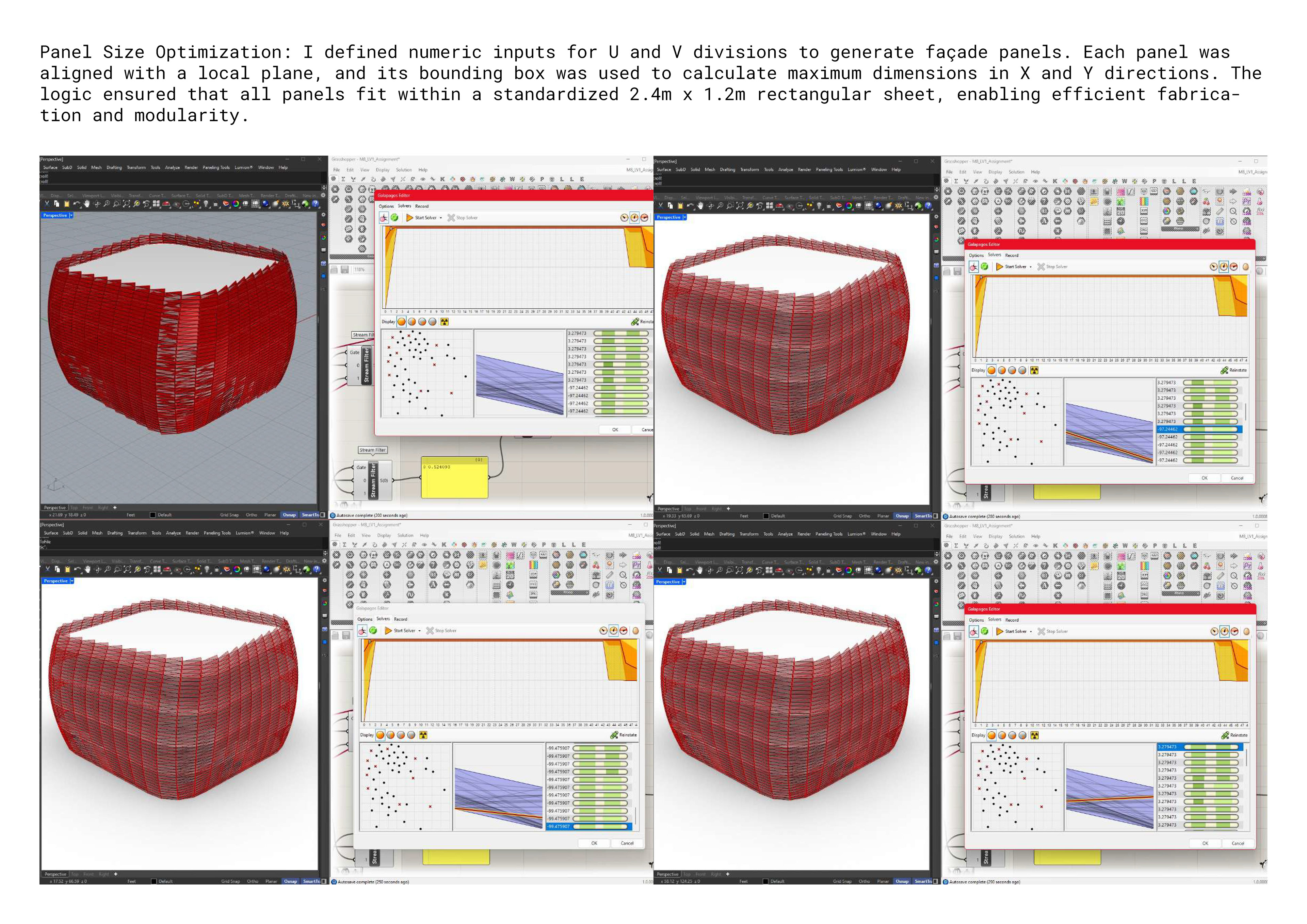The image size is (1307, 924).
Task: Click Stream Filter component wired to 0.524093 panel
Action: pos(373,480)
